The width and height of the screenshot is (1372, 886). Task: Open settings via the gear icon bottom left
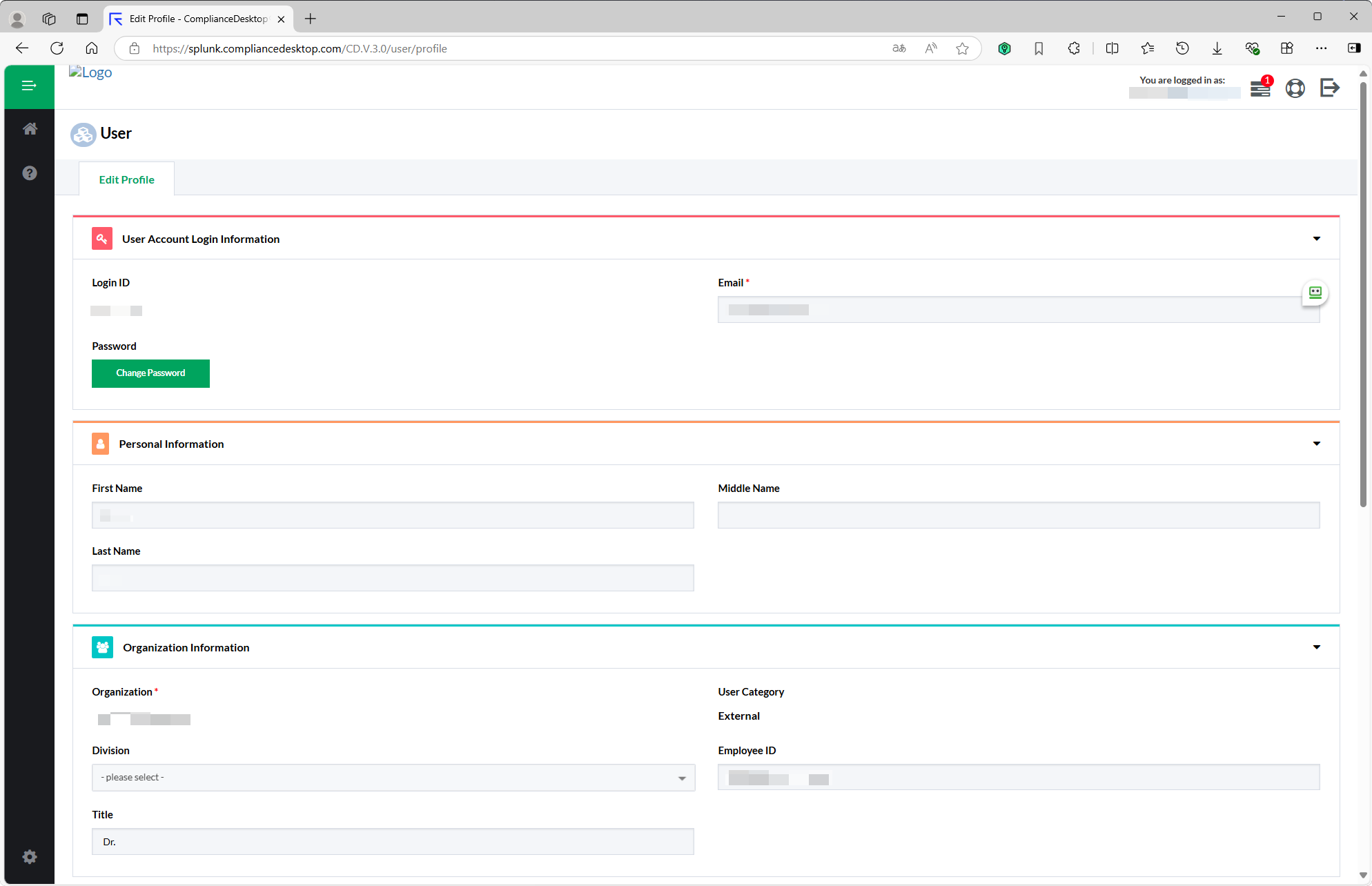tap(30, 856)
